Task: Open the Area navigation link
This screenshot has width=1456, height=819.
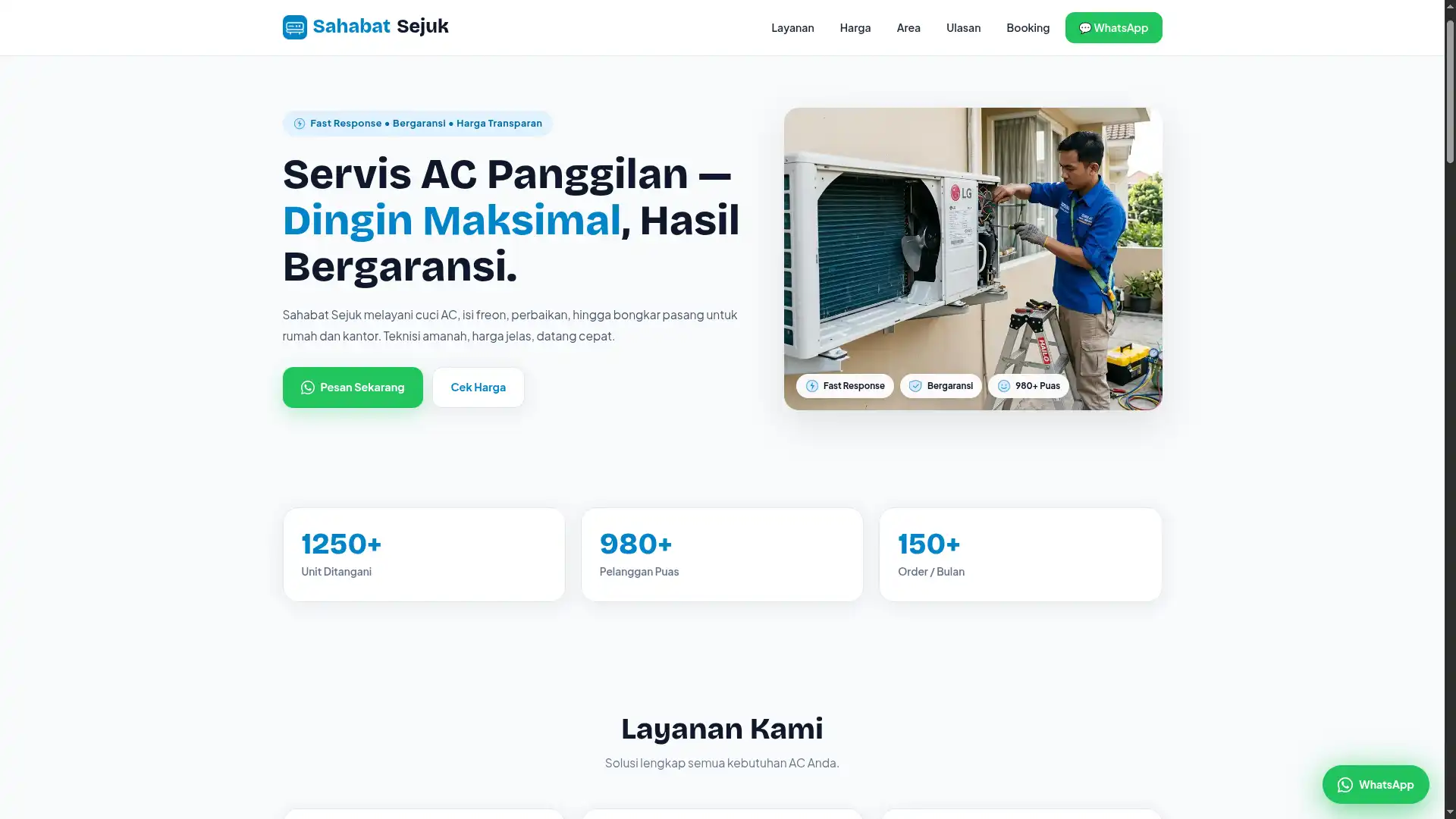Action: coord(908,28)
